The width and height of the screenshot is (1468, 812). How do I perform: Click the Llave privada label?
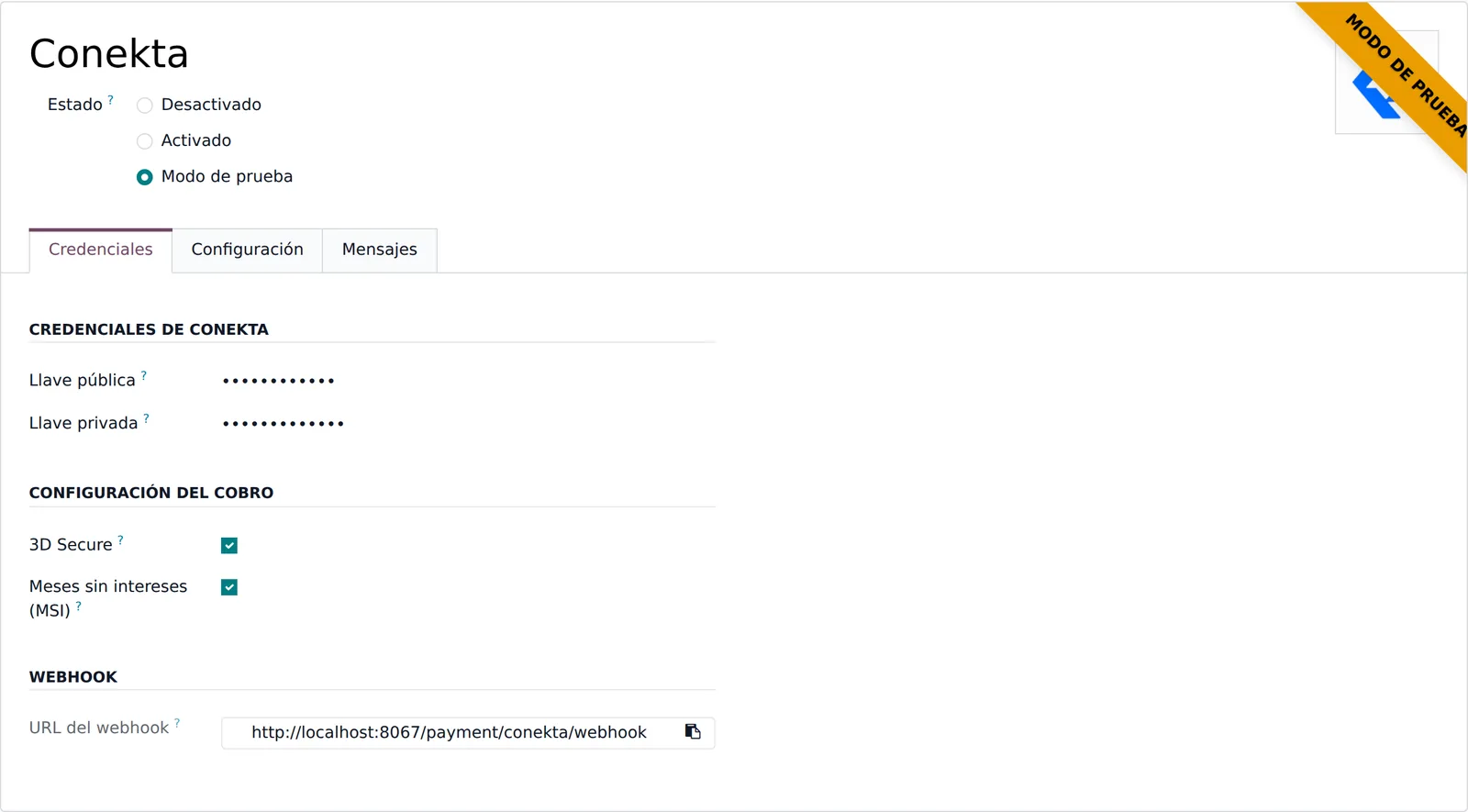[x=83, y=423]
